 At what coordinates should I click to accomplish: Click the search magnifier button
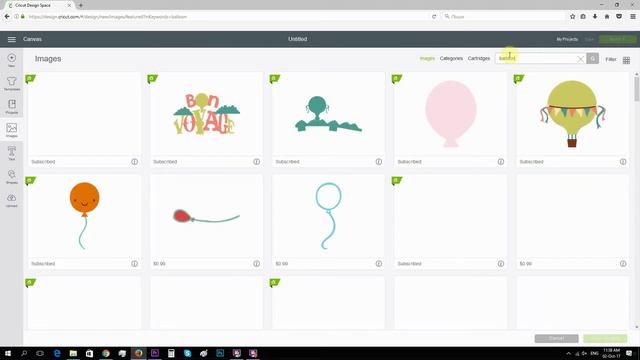point(593,58)
